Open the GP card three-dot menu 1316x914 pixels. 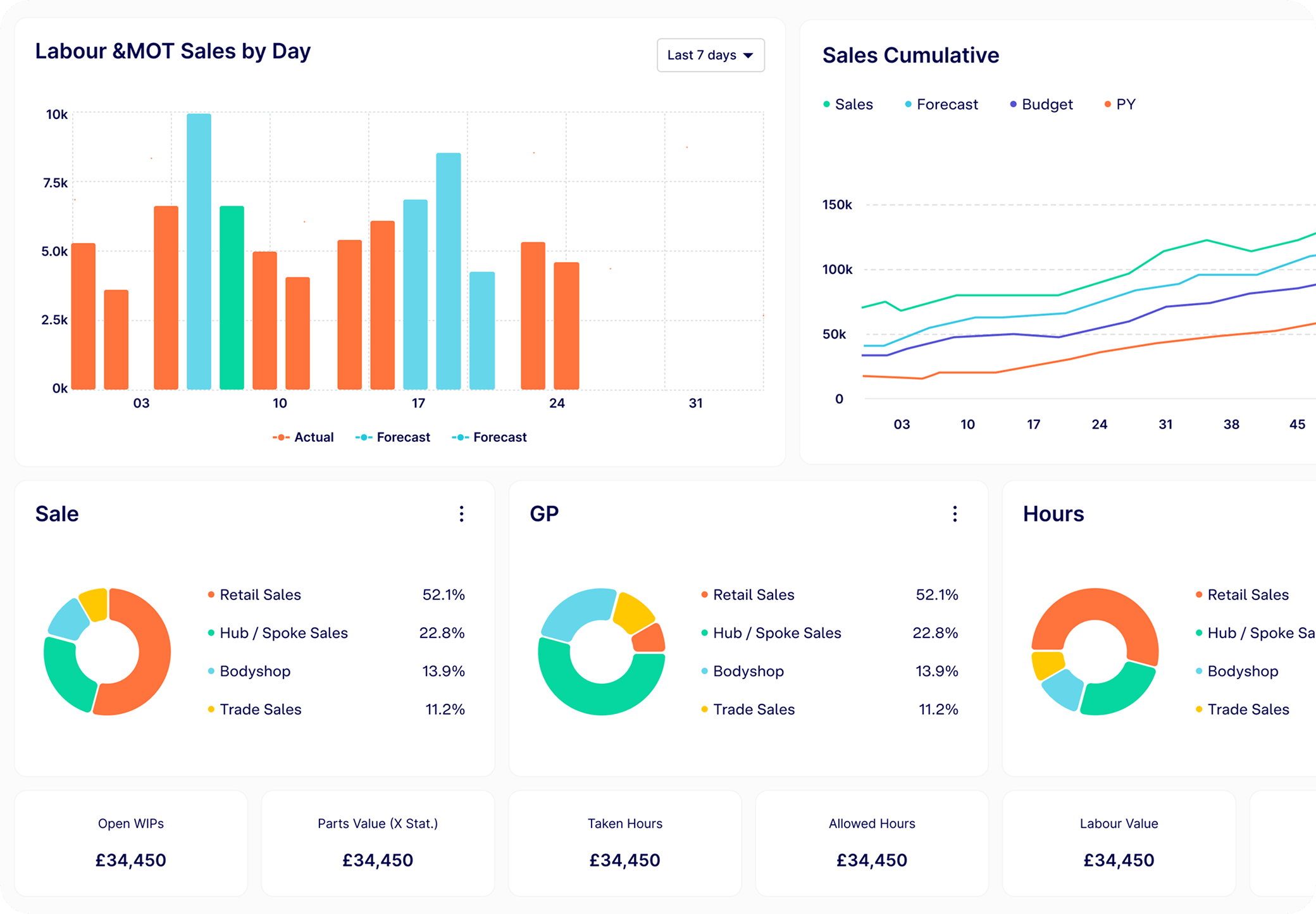[955, 513]
